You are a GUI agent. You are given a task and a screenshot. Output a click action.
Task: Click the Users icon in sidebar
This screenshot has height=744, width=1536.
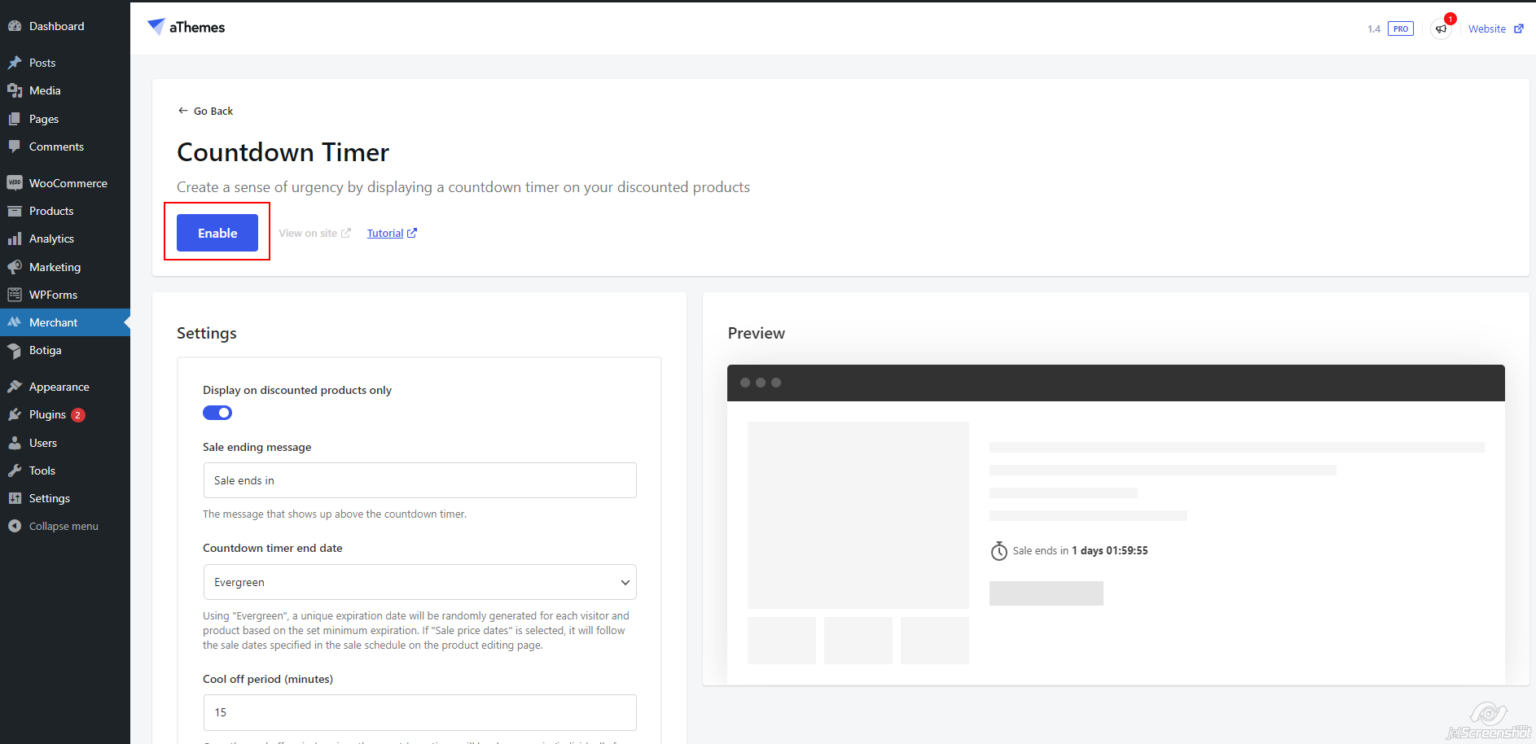[14, 443]
